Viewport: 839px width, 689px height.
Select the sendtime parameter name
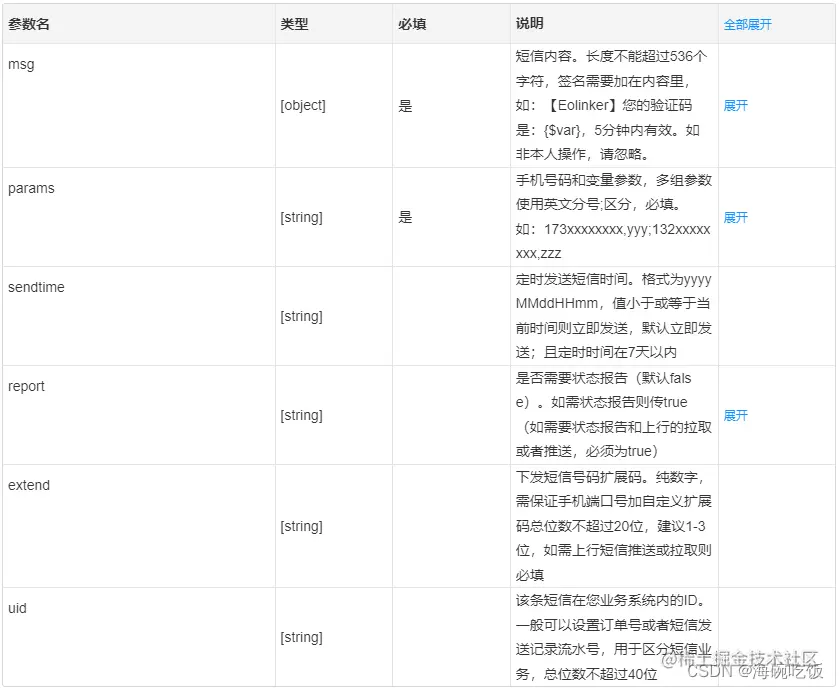[36, 287]
